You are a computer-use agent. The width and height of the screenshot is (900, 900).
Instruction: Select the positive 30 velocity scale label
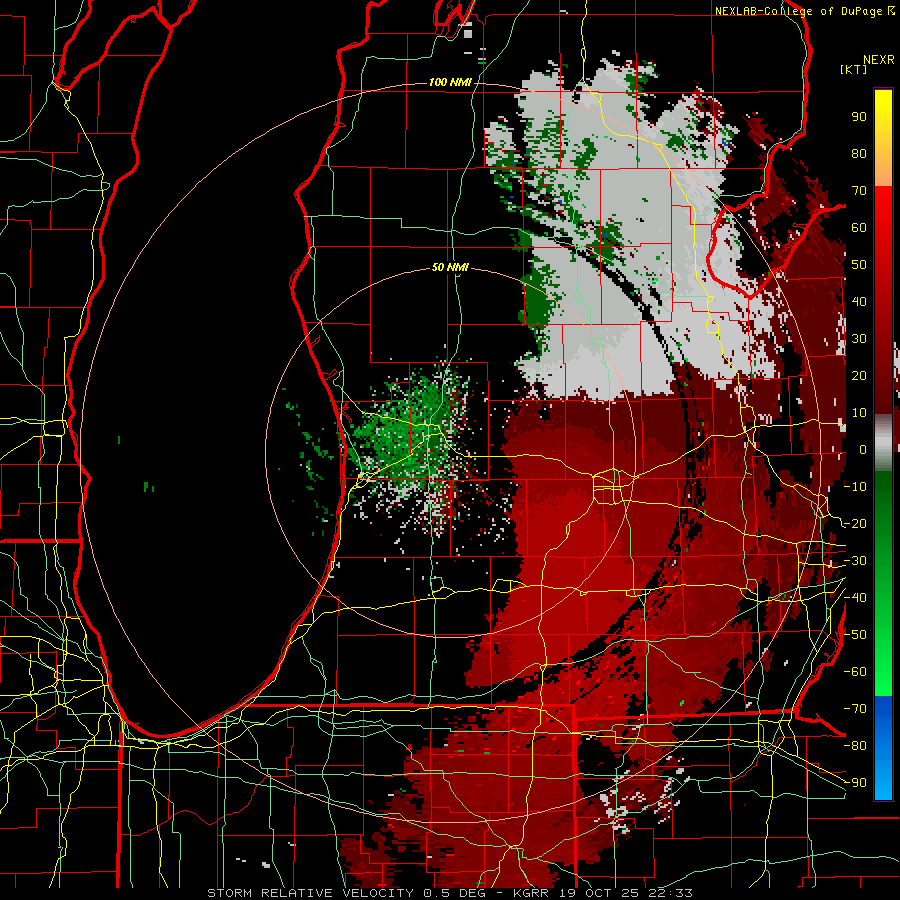tap(859, 339)
